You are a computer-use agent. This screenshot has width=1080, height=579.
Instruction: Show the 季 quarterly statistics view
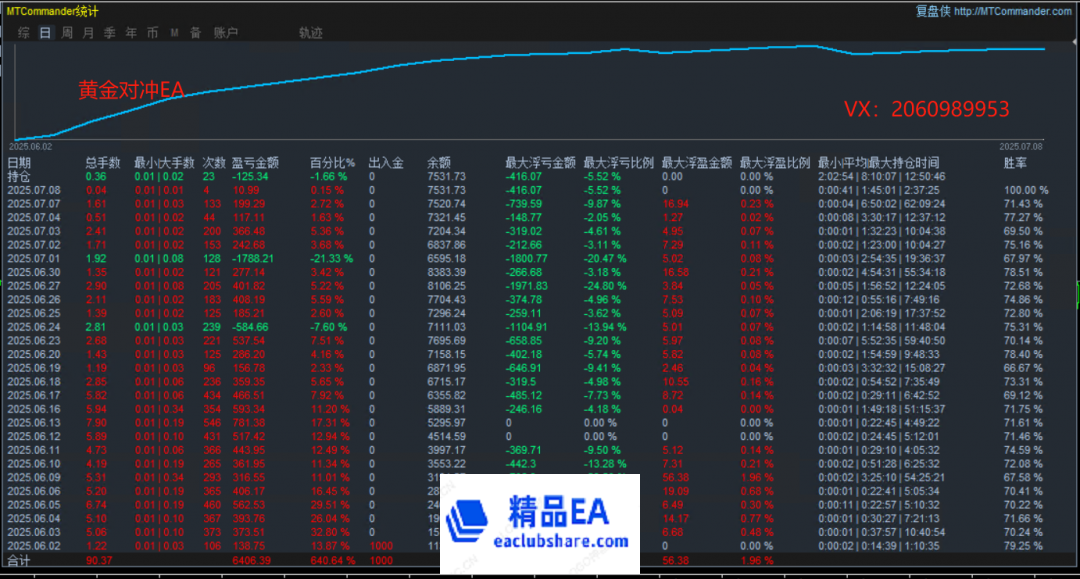110,33
